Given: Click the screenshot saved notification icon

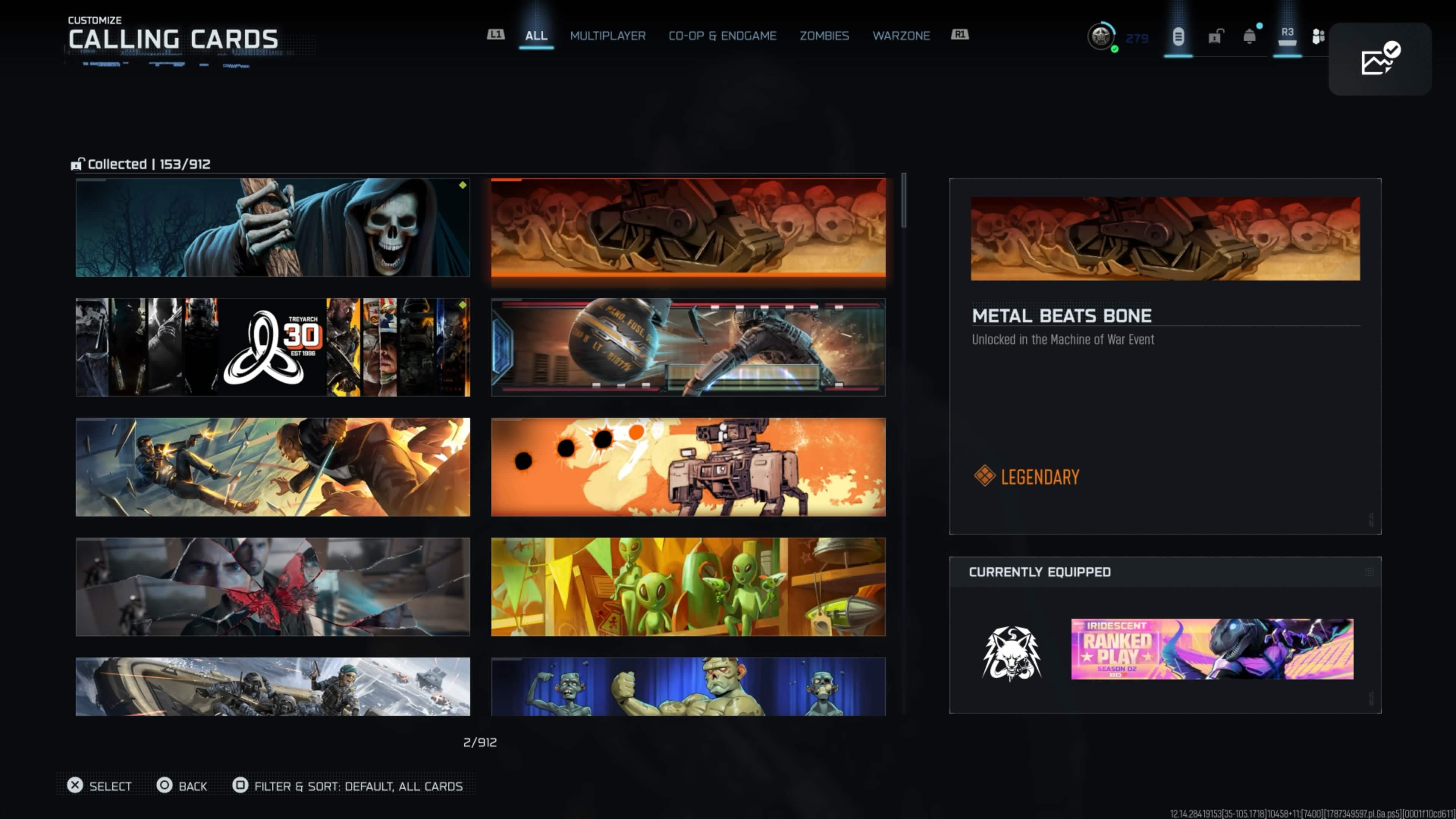Looking at the screenshot, I should click(1380, 59).
